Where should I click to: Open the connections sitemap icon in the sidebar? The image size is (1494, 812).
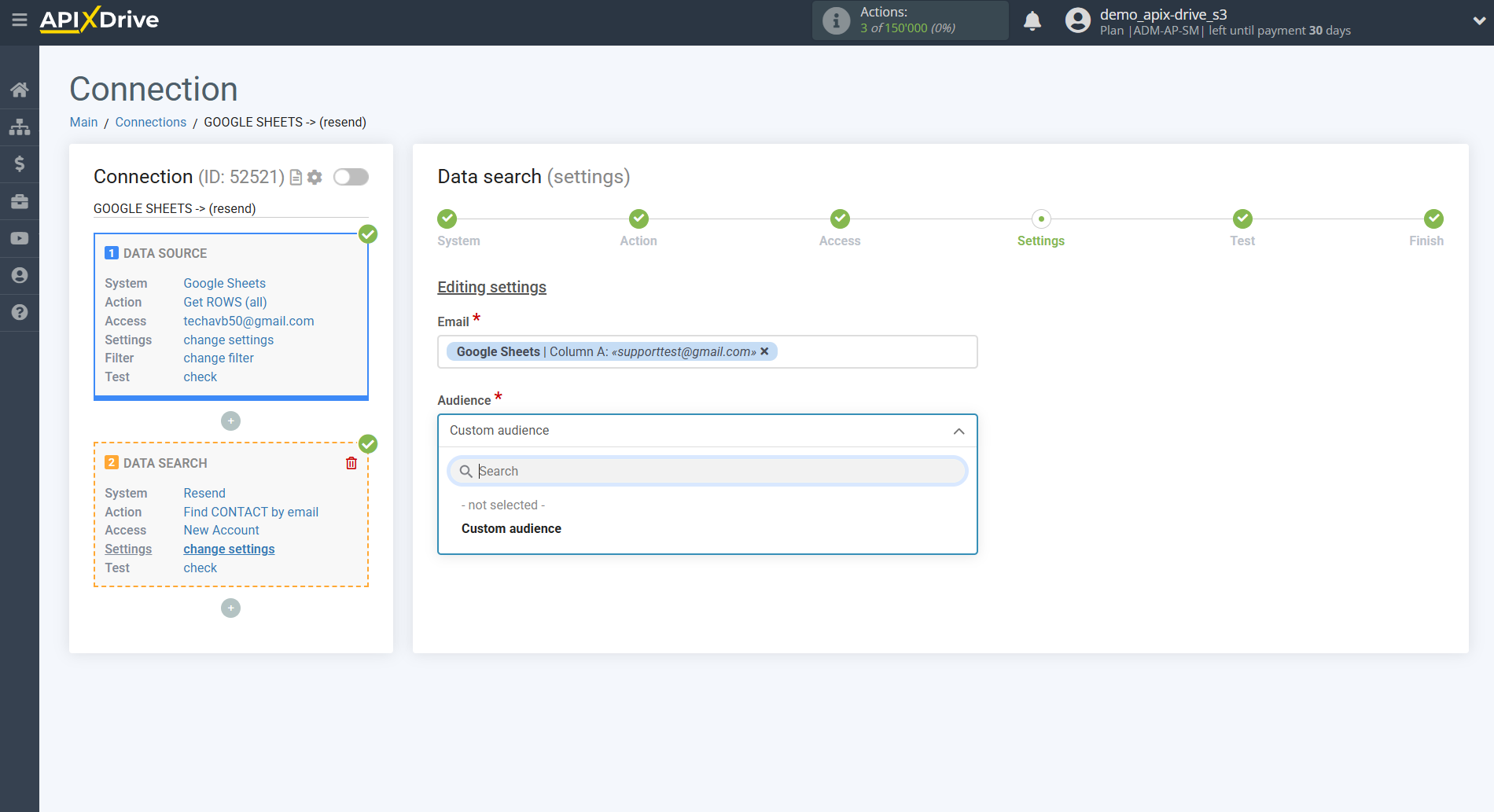(x=20, y=127)
